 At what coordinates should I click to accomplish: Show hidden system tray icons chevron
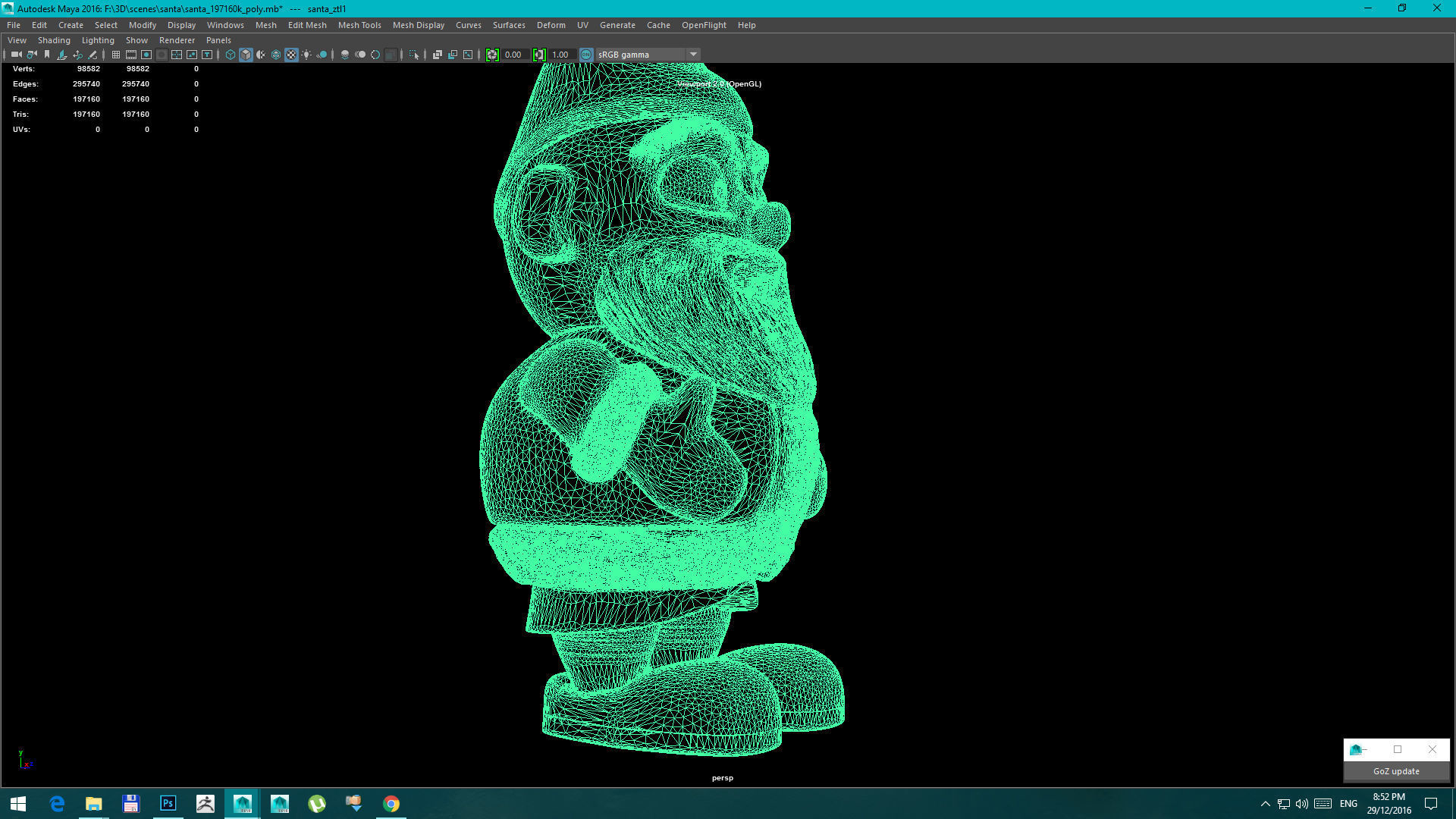coord(1265,804)
